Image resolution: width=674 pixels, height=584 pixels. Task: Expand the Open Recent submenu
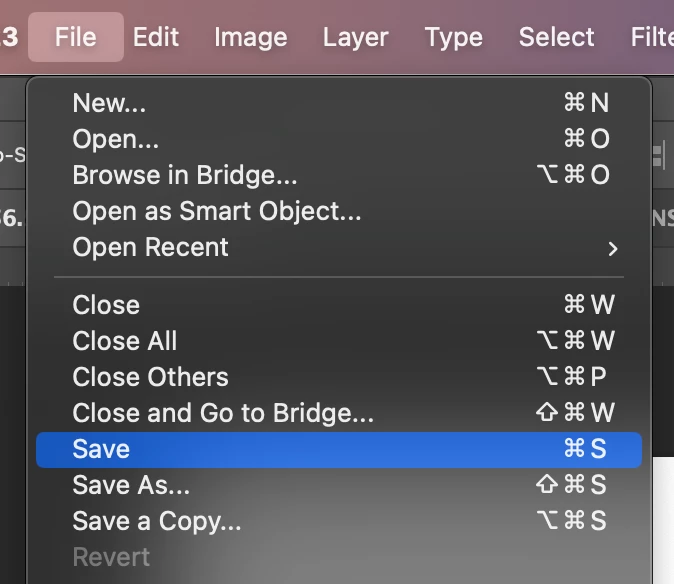[150, 247]
